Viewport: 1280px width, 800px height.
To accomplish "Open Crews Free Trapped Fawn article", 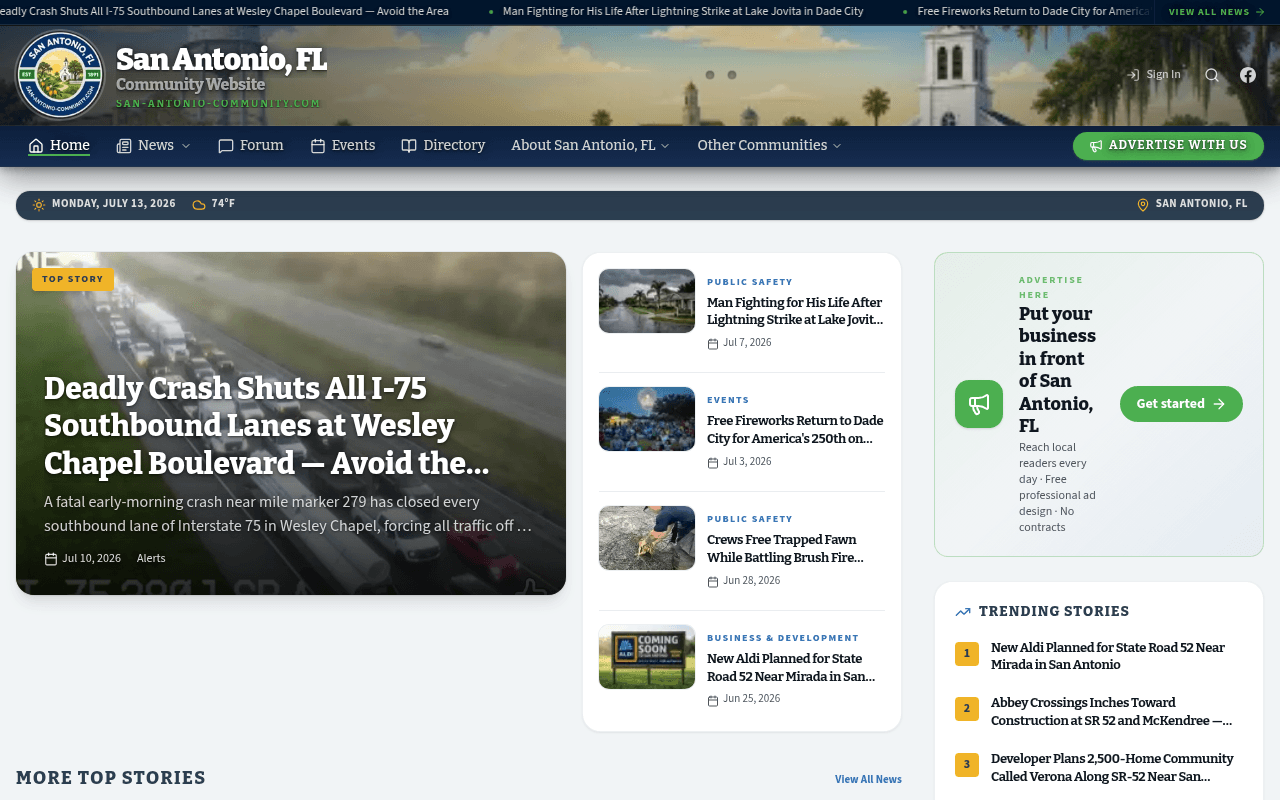I will [x=785, y=549].
